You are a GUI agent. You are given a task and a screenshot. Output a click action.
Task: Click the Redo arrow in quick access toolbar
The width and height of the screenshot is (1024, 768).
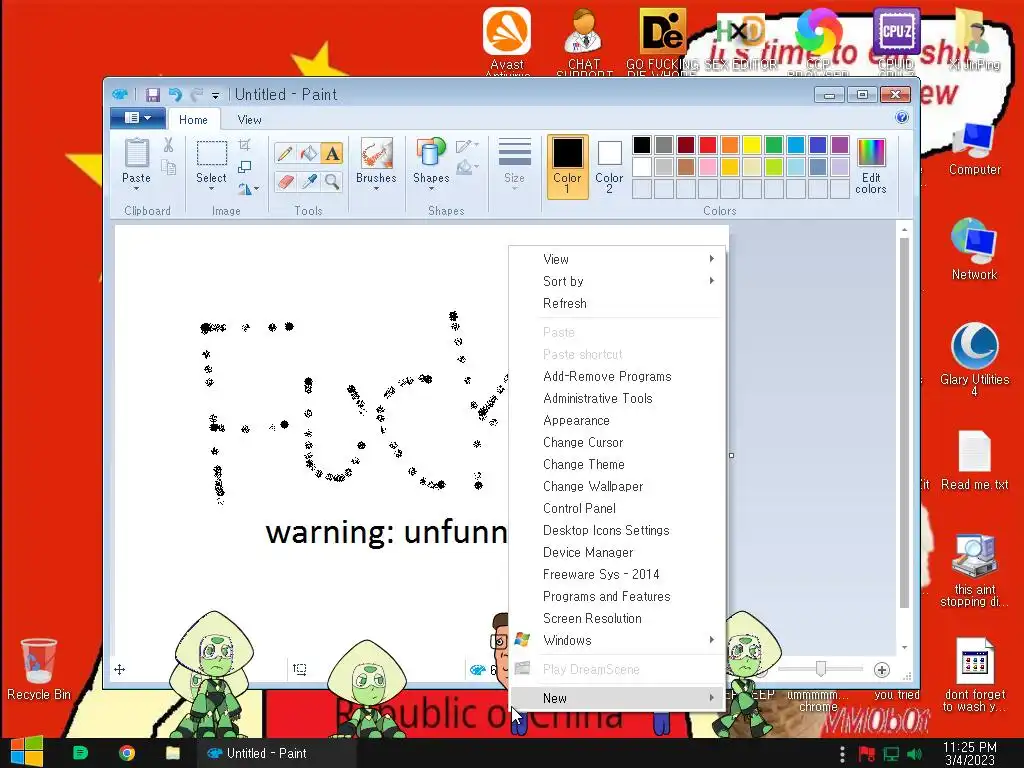[x=196, y=95]
